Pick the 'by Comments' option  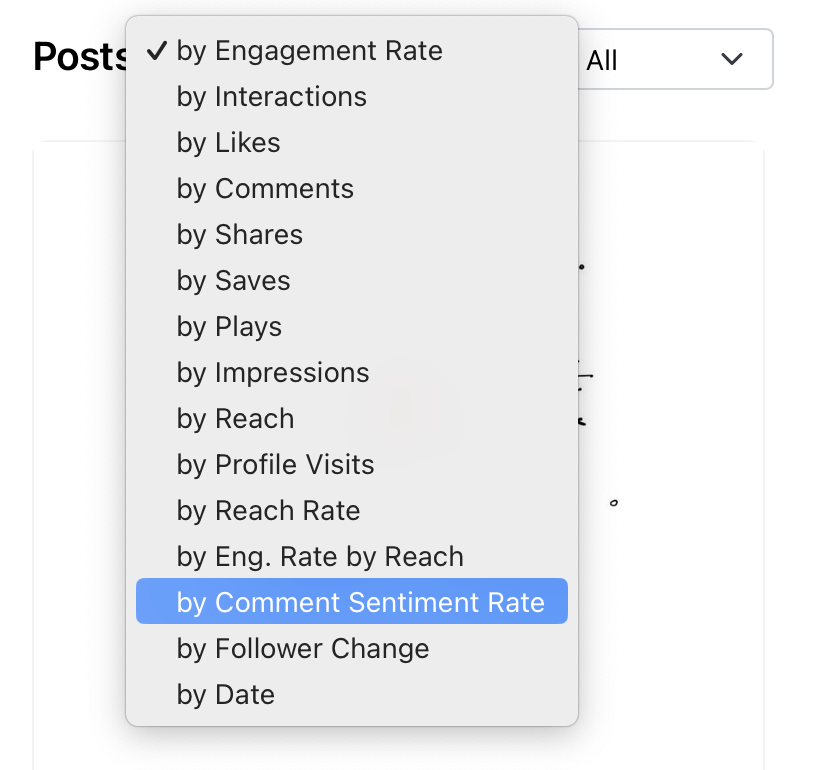[265, 189]
